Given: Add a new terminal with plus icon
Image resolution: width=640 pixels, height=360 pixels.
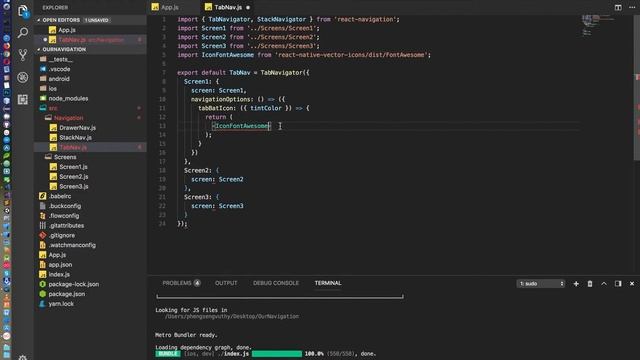Looking at the screenshot, I should (576, 284).
